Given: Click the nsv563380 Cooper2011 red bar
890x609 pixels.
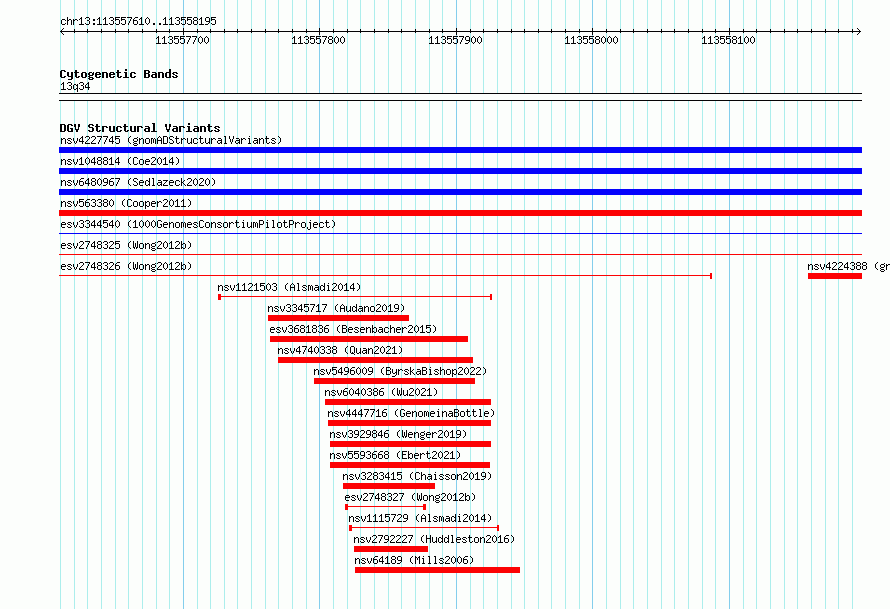Looking at the screenshot, I should (x=460, y=213).
